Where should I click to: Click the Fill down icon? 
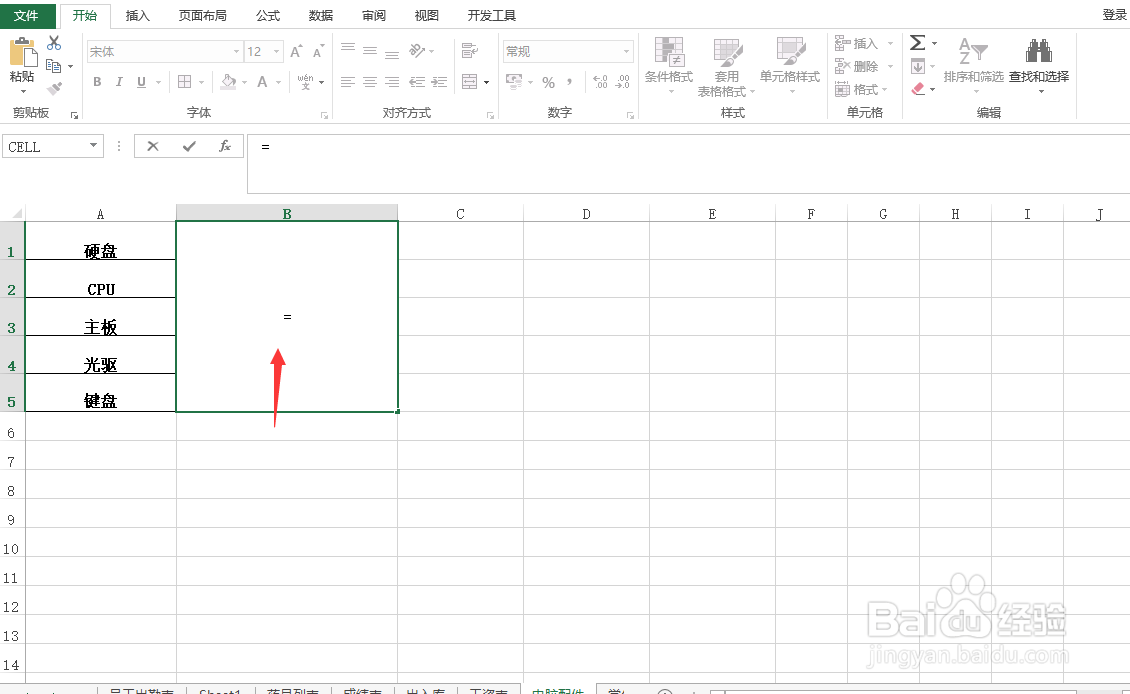coord(918,66)
